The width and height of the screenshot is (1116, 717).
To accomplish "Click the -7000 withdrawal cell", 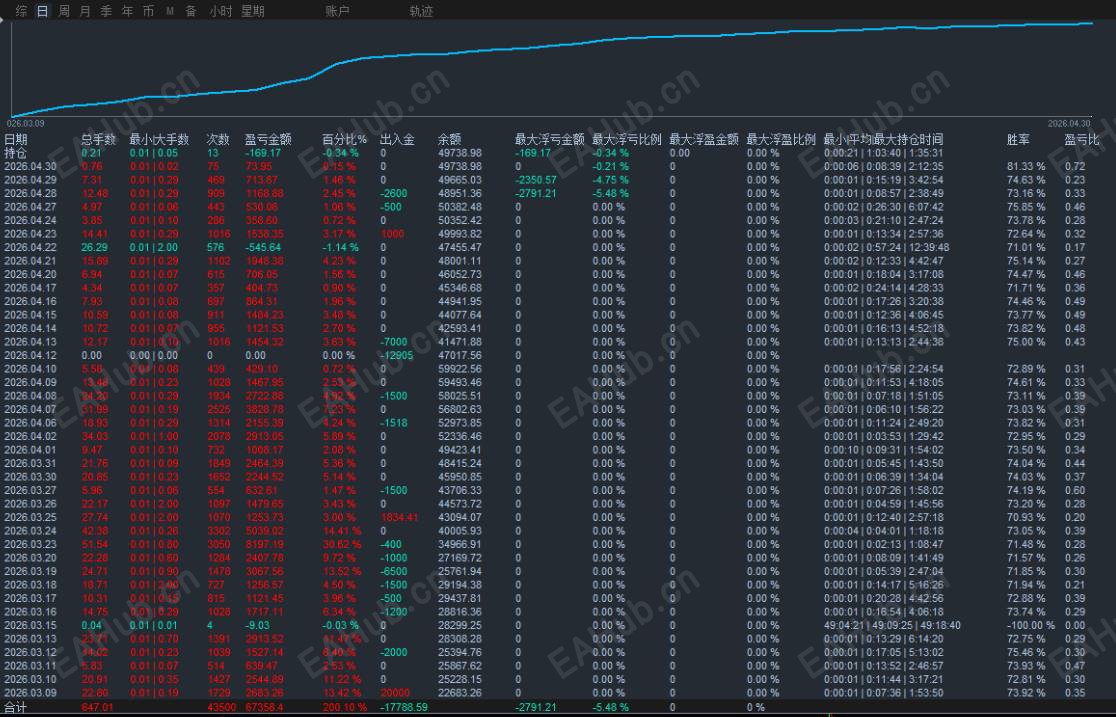I will click(394, 342).
